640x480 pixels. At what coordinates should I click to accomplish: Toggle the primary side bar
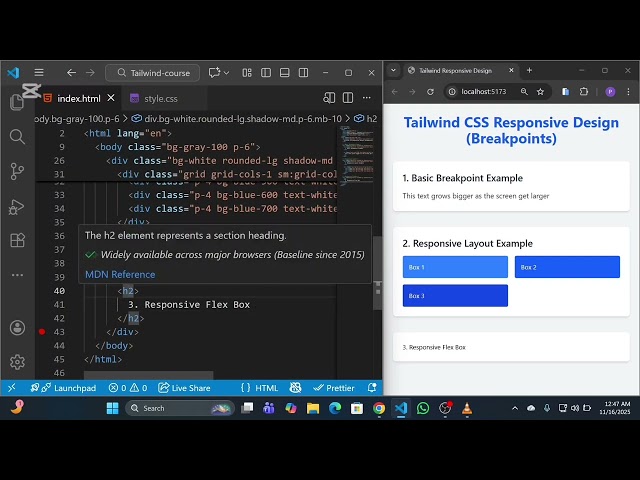[266, 73]
